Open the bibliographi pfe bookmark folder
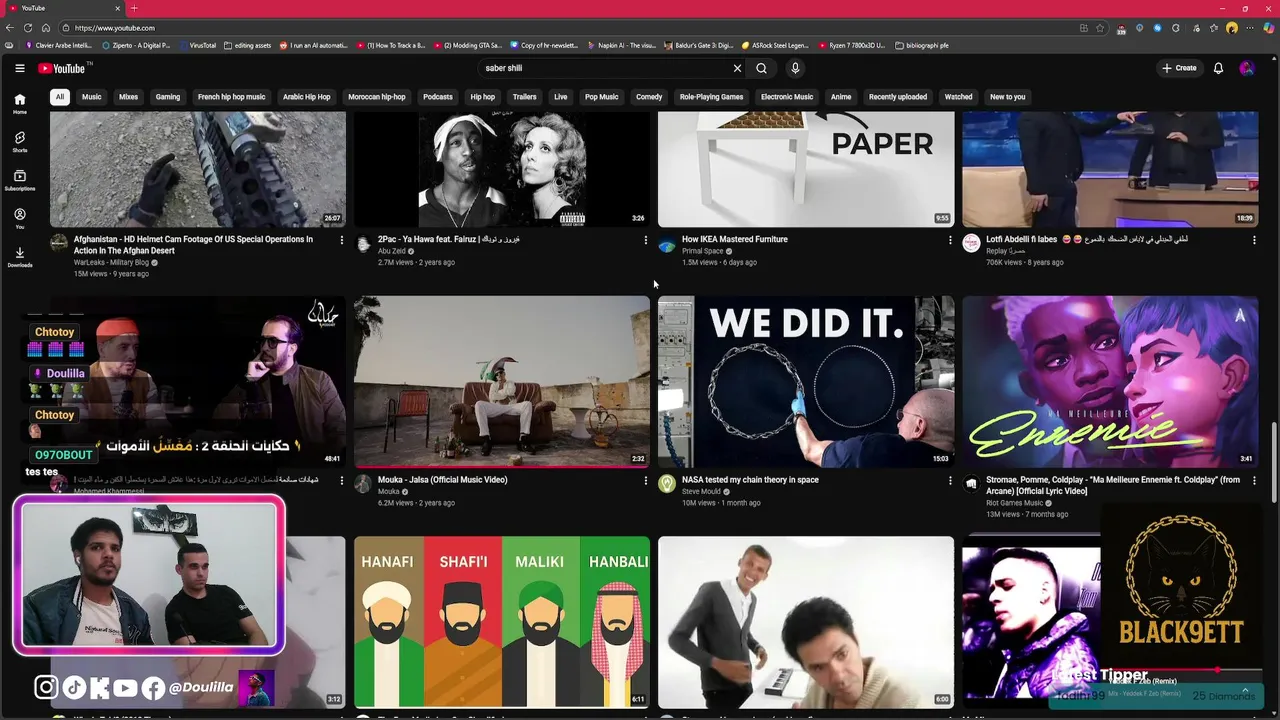 click(922, 45)
